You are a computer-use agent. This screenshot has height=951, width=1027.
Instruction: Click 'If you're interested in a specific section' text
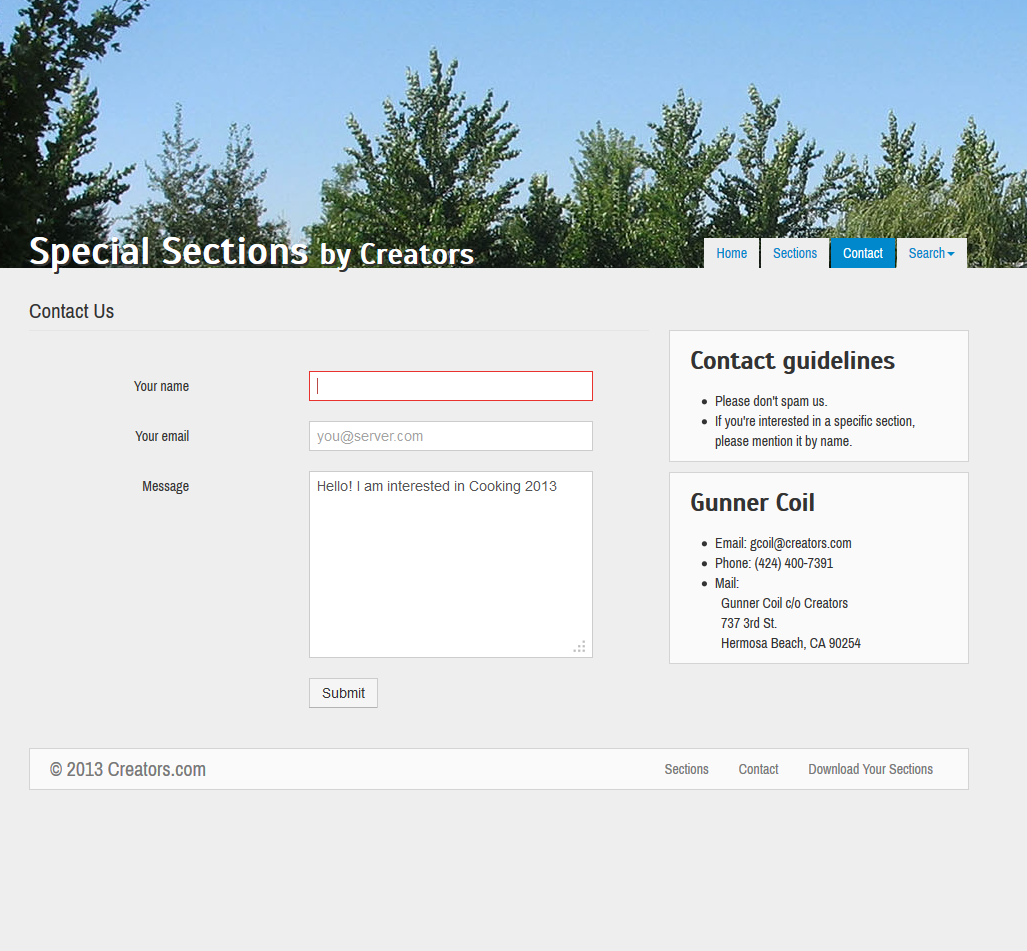tap(815, 421)
